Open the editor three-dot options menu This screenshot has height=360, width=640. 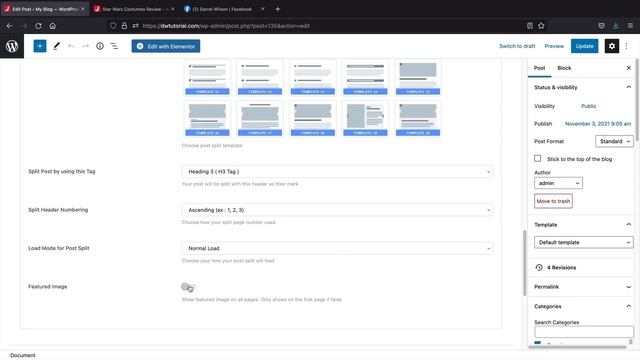(627, 46)
